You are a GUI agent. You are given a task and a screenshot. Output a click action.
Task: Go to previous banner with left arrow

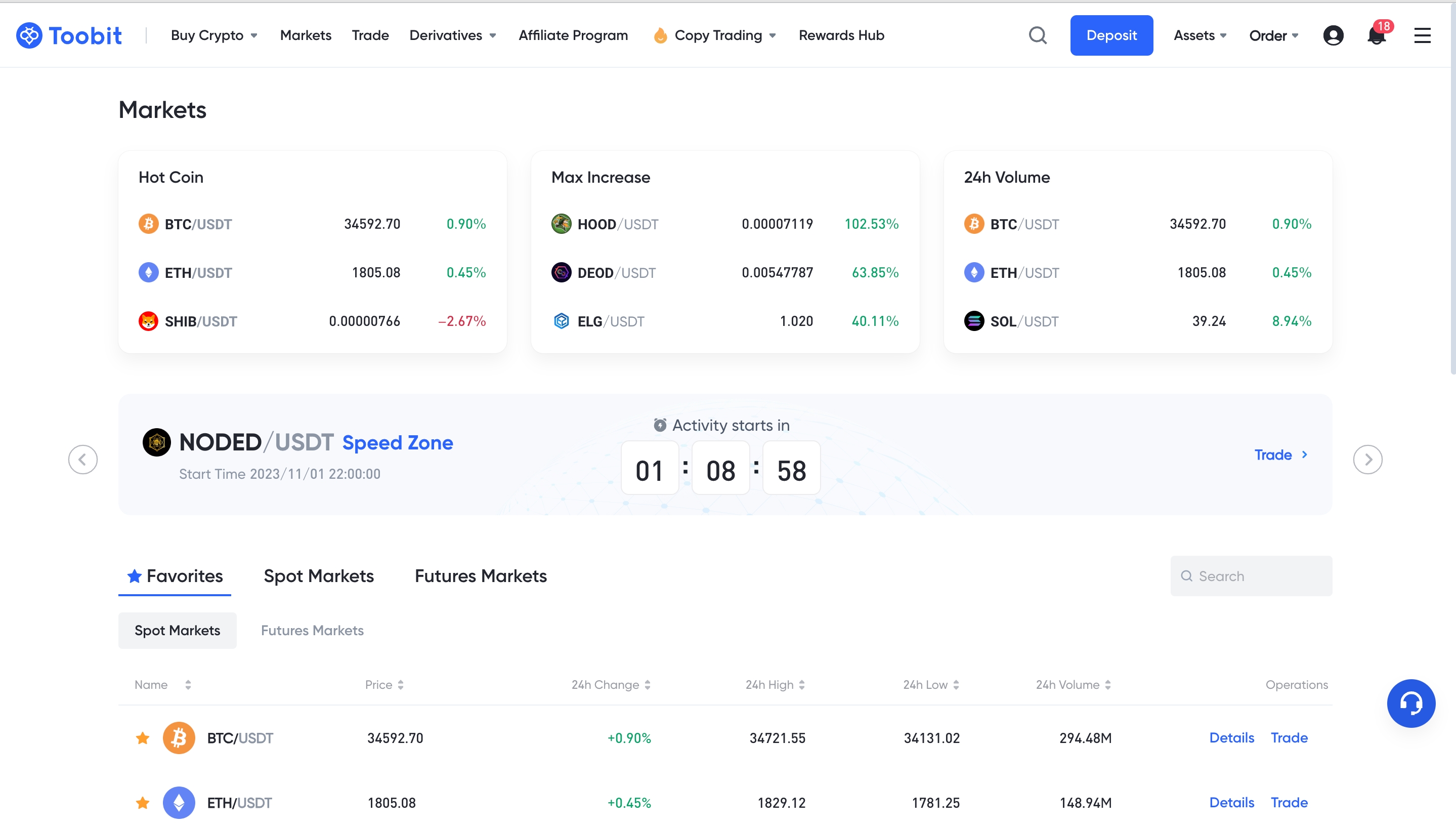pyautogui.click(x=83, y=460)
